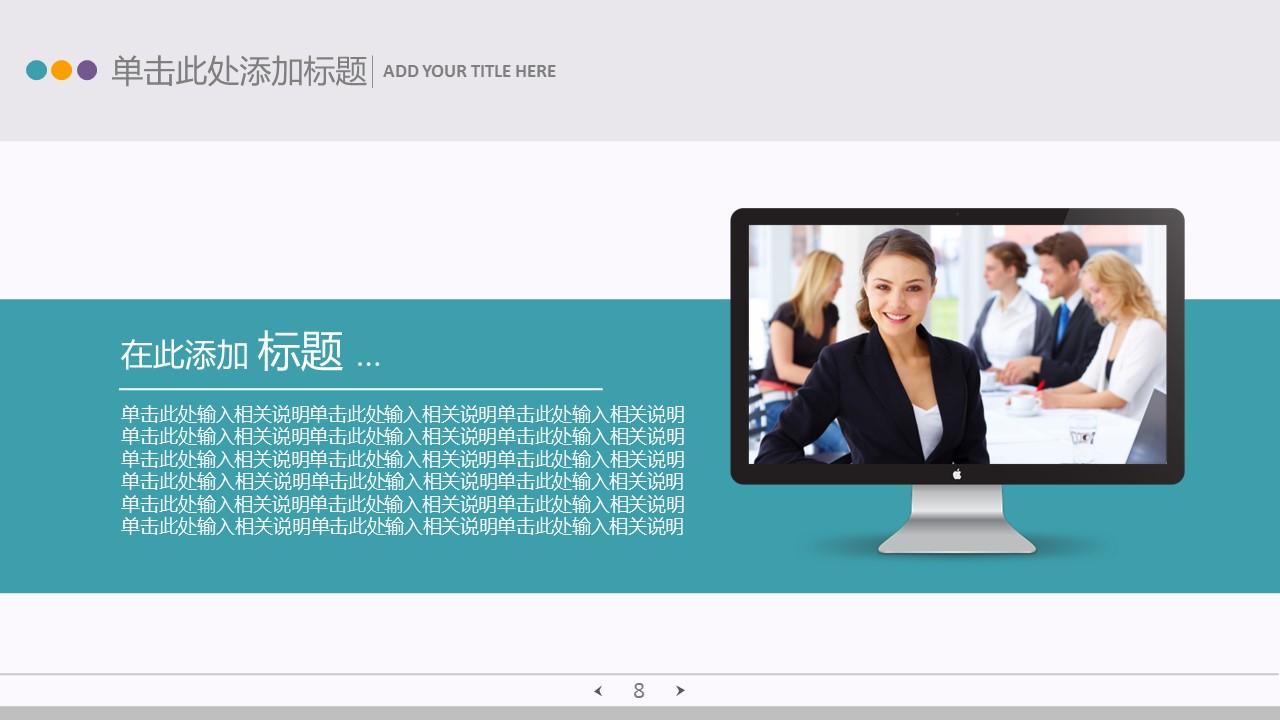
Task: Click the glass of water on the table
Action: 1082,435
